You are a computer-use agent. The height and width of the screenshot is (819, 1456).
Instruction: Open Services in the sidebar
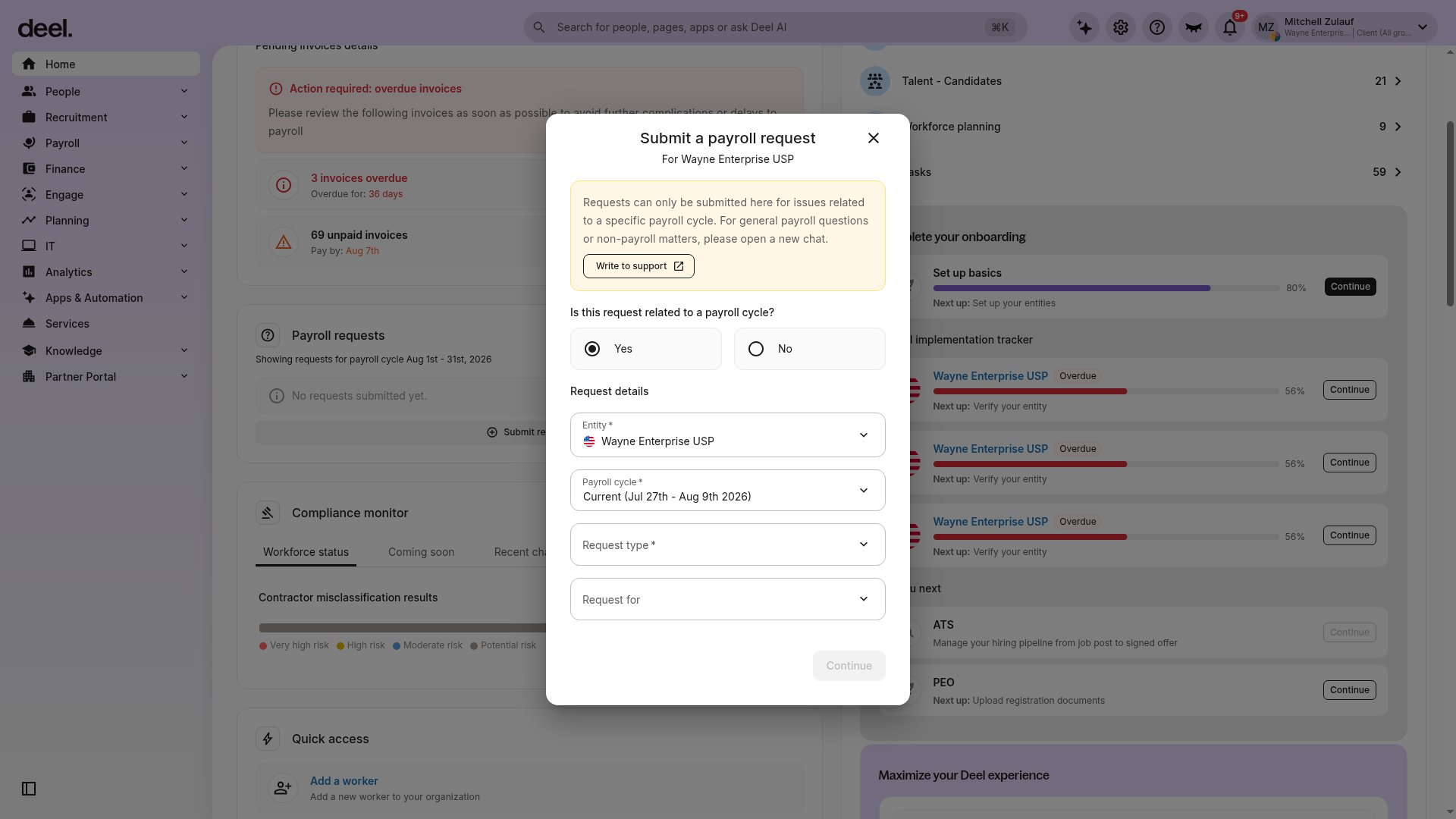pyautogui.click(x=106, y=323)
